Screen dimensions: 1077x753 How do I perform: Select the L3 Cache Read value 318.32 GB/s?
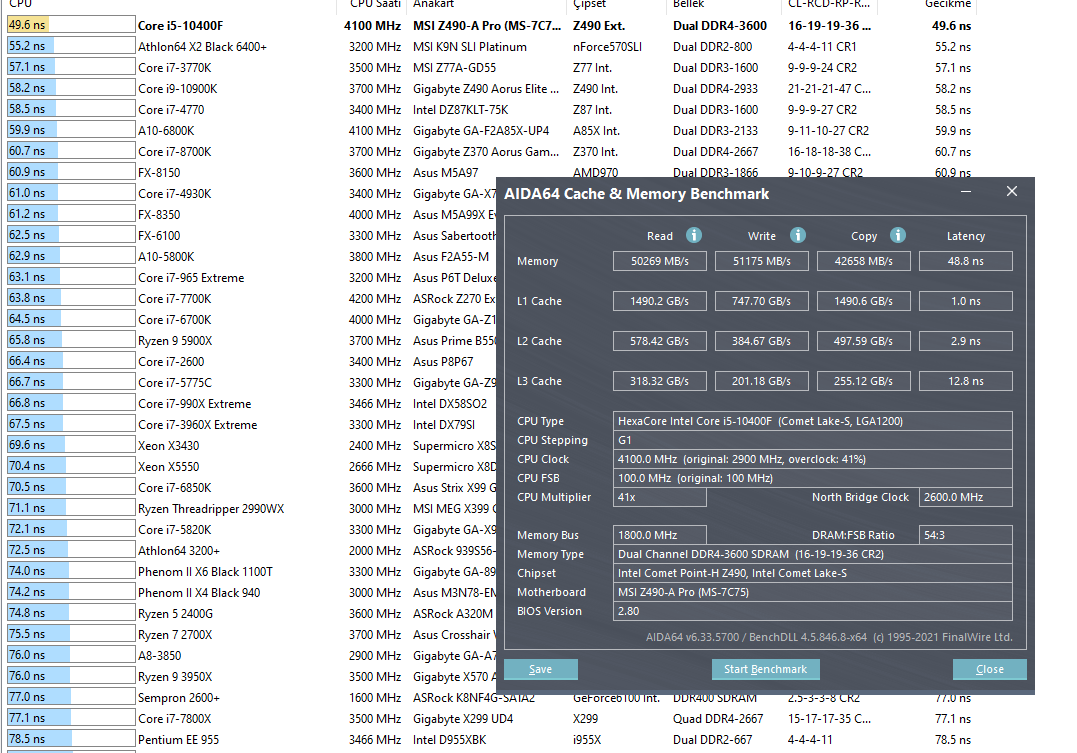click(x=659, y=381)
